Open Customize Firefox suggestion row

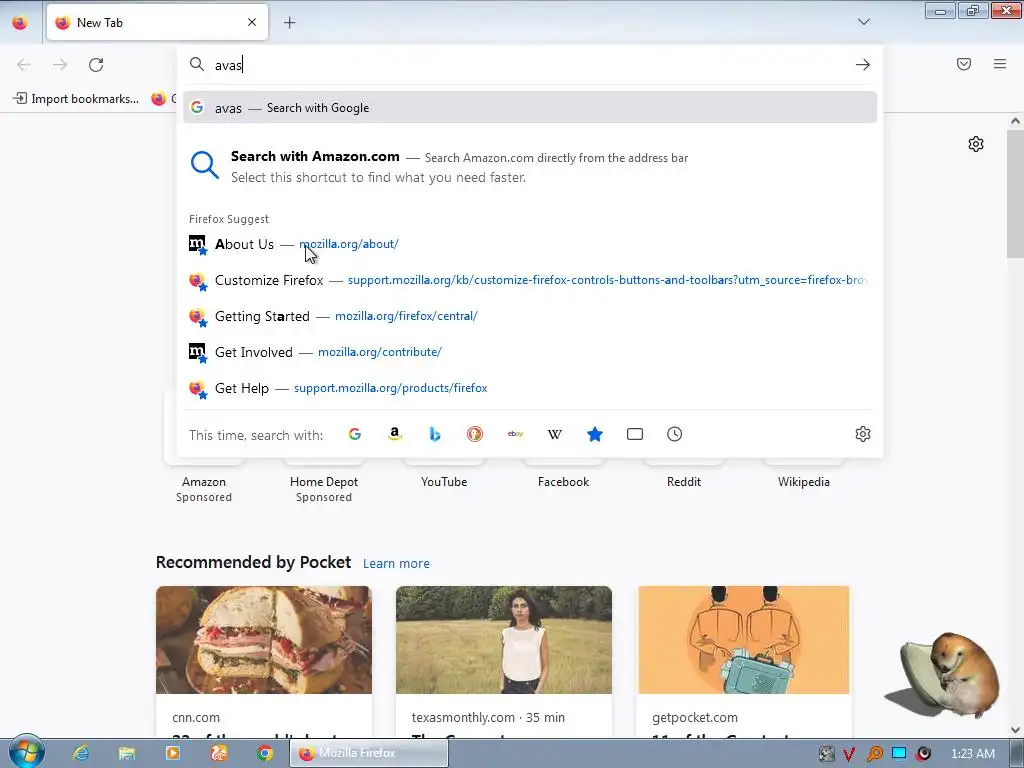pos(530,280)
